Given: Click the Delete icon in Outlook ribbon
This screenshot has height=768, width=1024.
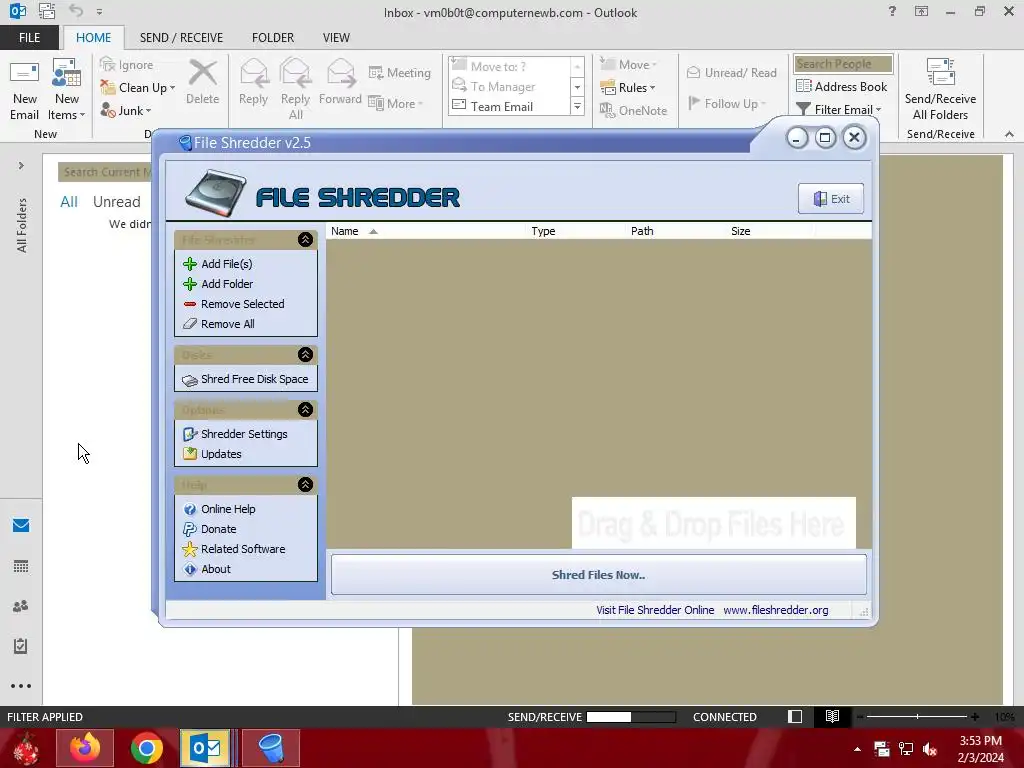Looking at the screenshot, I should [202, 82].
